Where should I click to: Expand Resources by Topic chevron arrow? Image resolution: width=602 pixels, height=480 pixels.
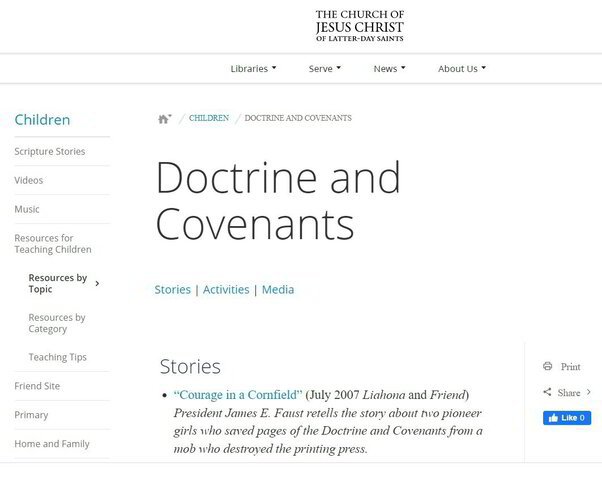98,283
